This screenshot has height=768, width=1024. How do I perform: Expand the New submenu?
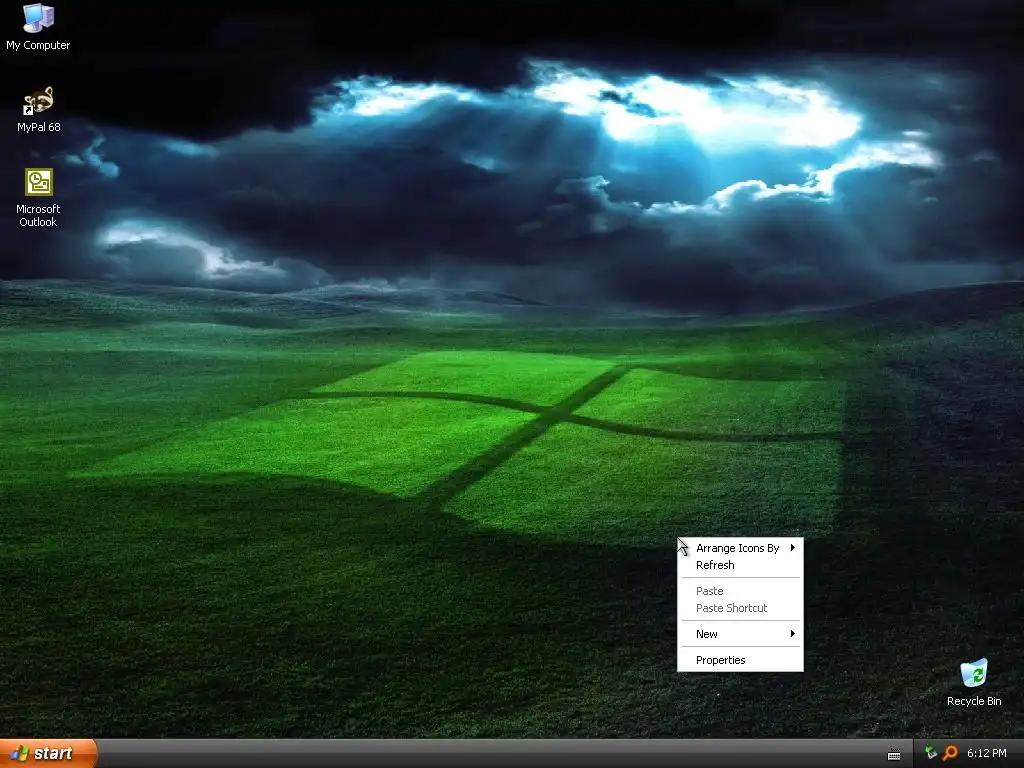click(x=741, y=634)
